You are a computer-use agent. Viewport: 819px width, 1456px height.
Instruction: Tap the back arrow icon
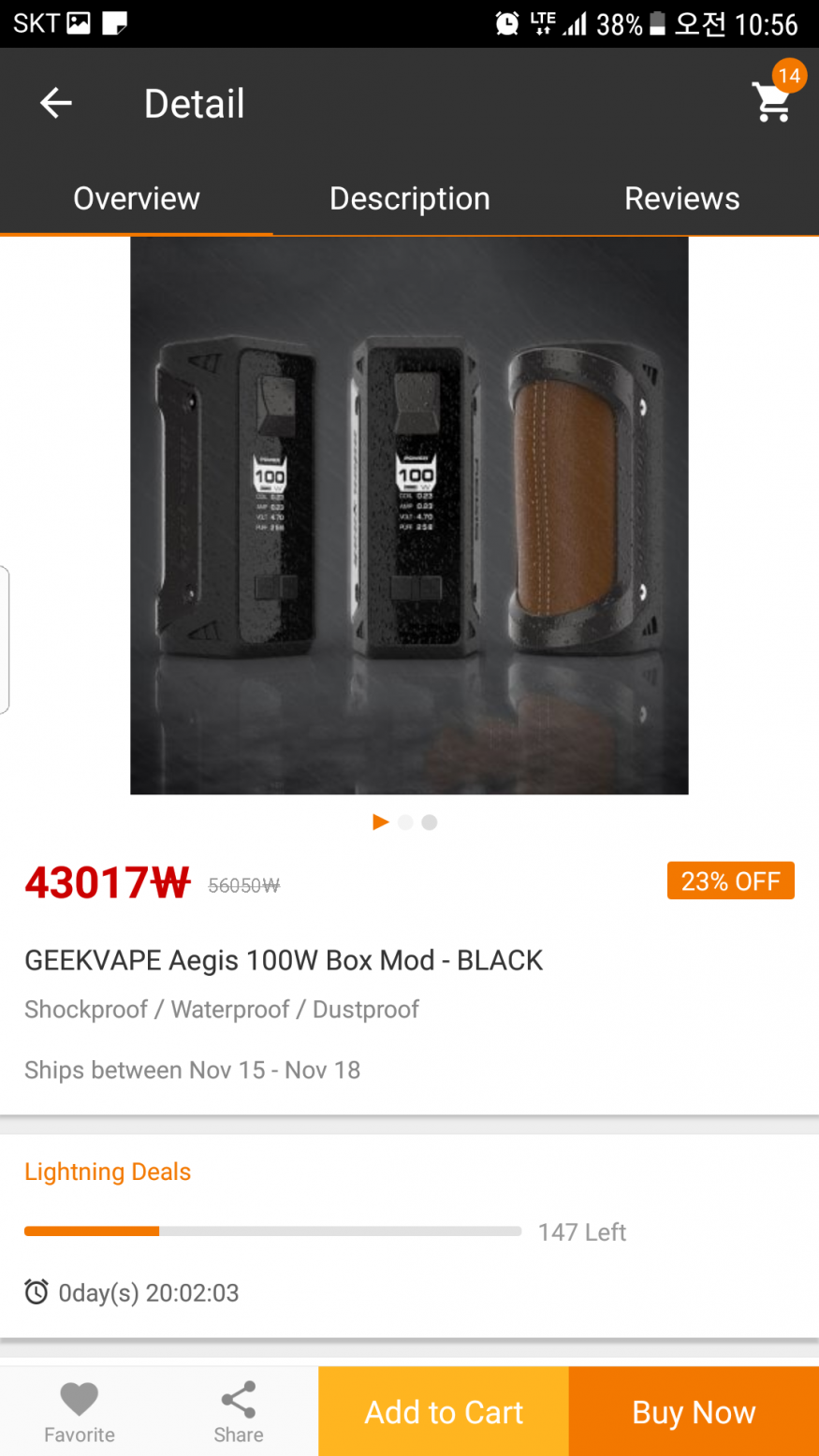[x=56, y=103]
